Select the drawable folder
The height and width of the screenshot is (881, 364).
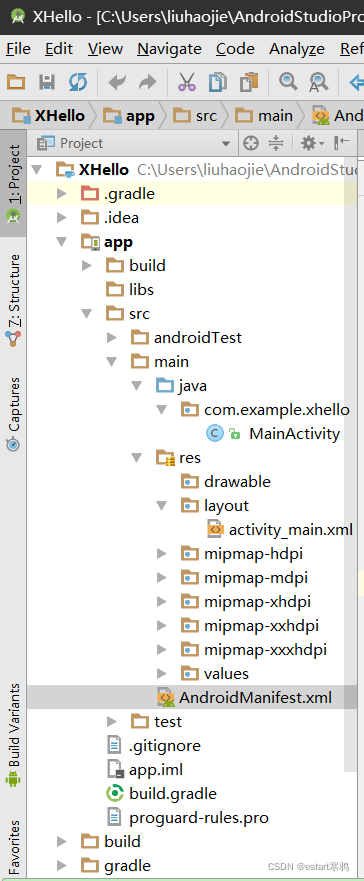click(x=237, y=482)
